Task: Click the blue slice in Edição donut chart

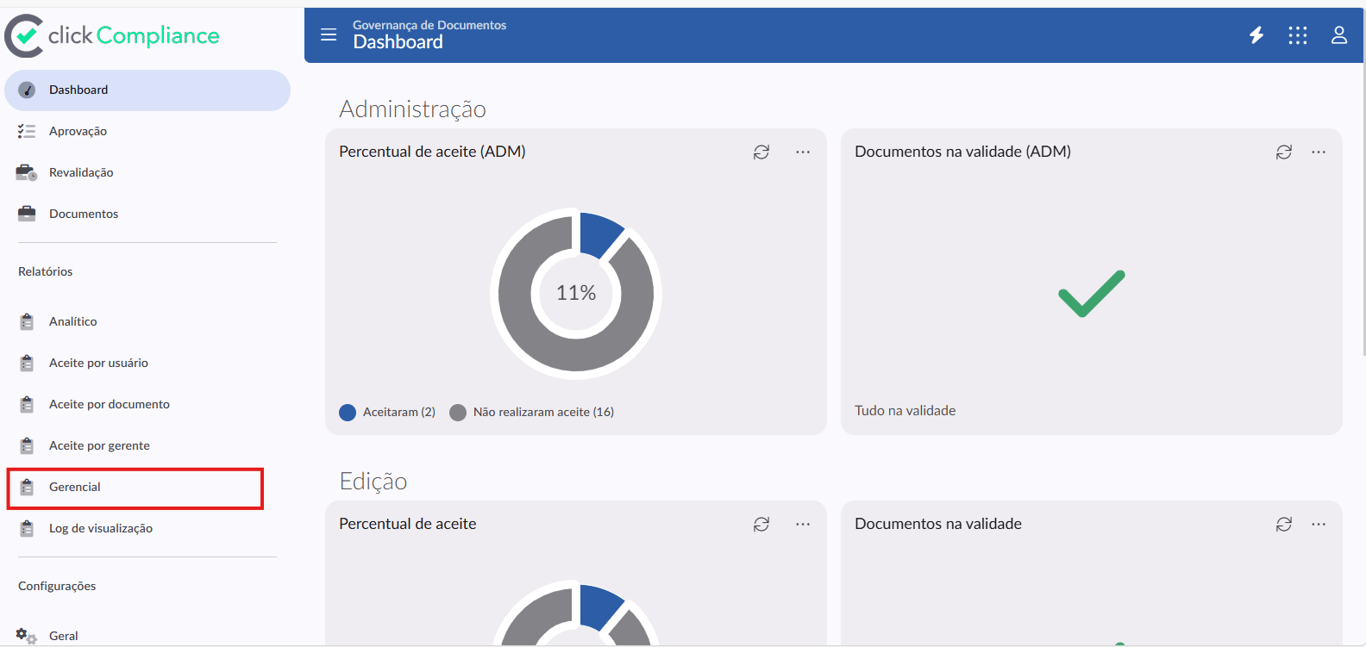Action: [600, 606]
